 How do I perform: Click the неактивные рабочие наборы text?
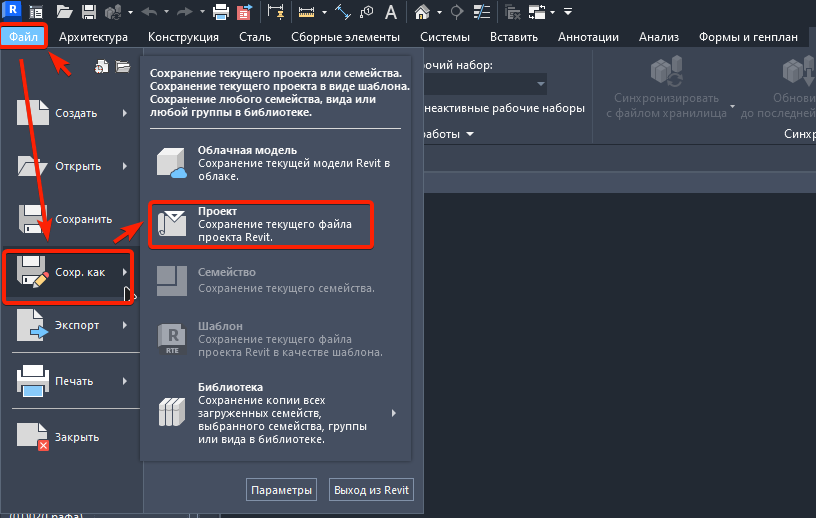[x=504, y=108]
